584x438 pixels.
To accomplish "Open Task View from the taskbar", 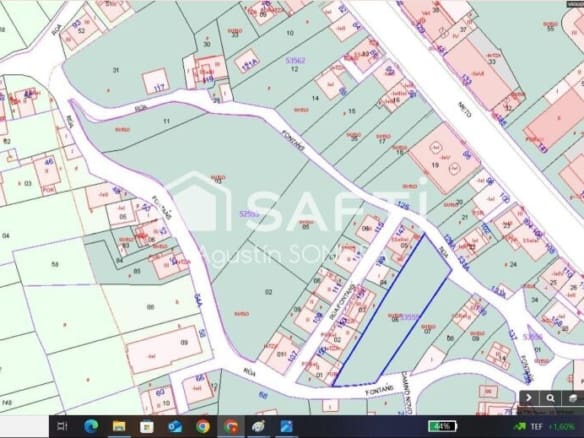I will point(62,426).
